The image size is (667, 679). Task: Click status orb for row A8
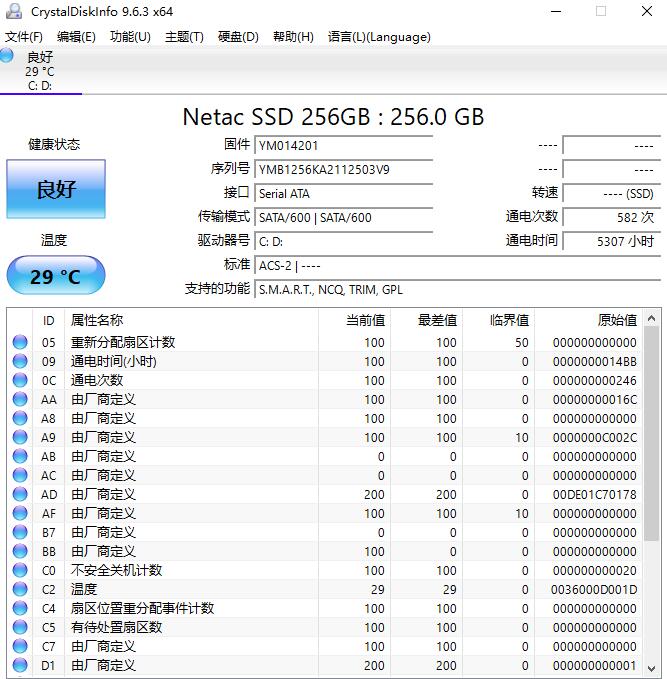[x=20, y=418]
